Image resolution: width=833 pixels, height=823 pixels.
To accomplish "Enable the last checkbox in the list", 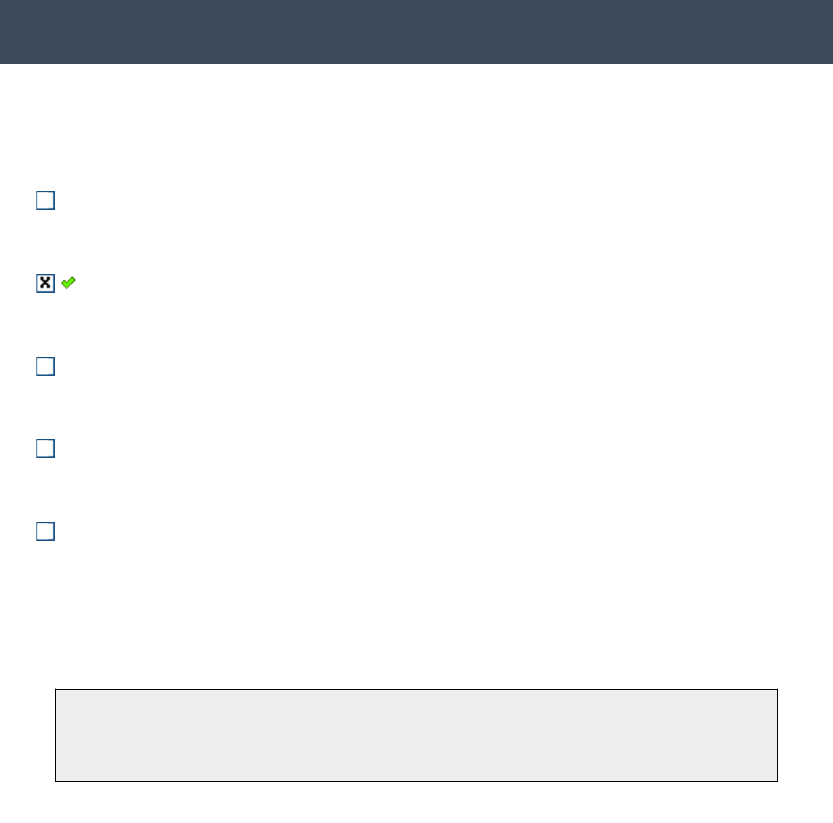I will (x=45, y=531).
